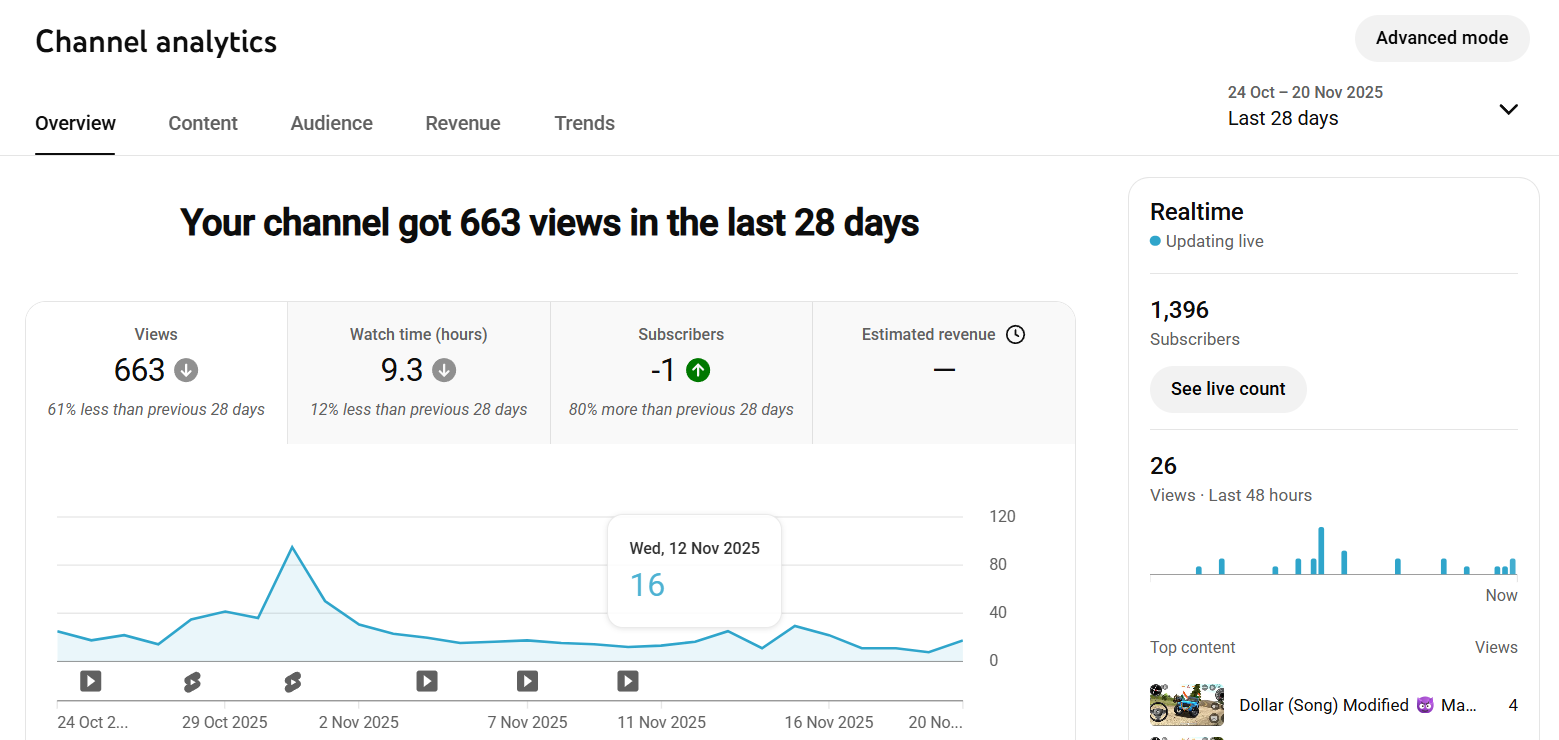Screen dimensions: 1559x740
Task: Enable Advanced mode
Action: pos(1442,38)
